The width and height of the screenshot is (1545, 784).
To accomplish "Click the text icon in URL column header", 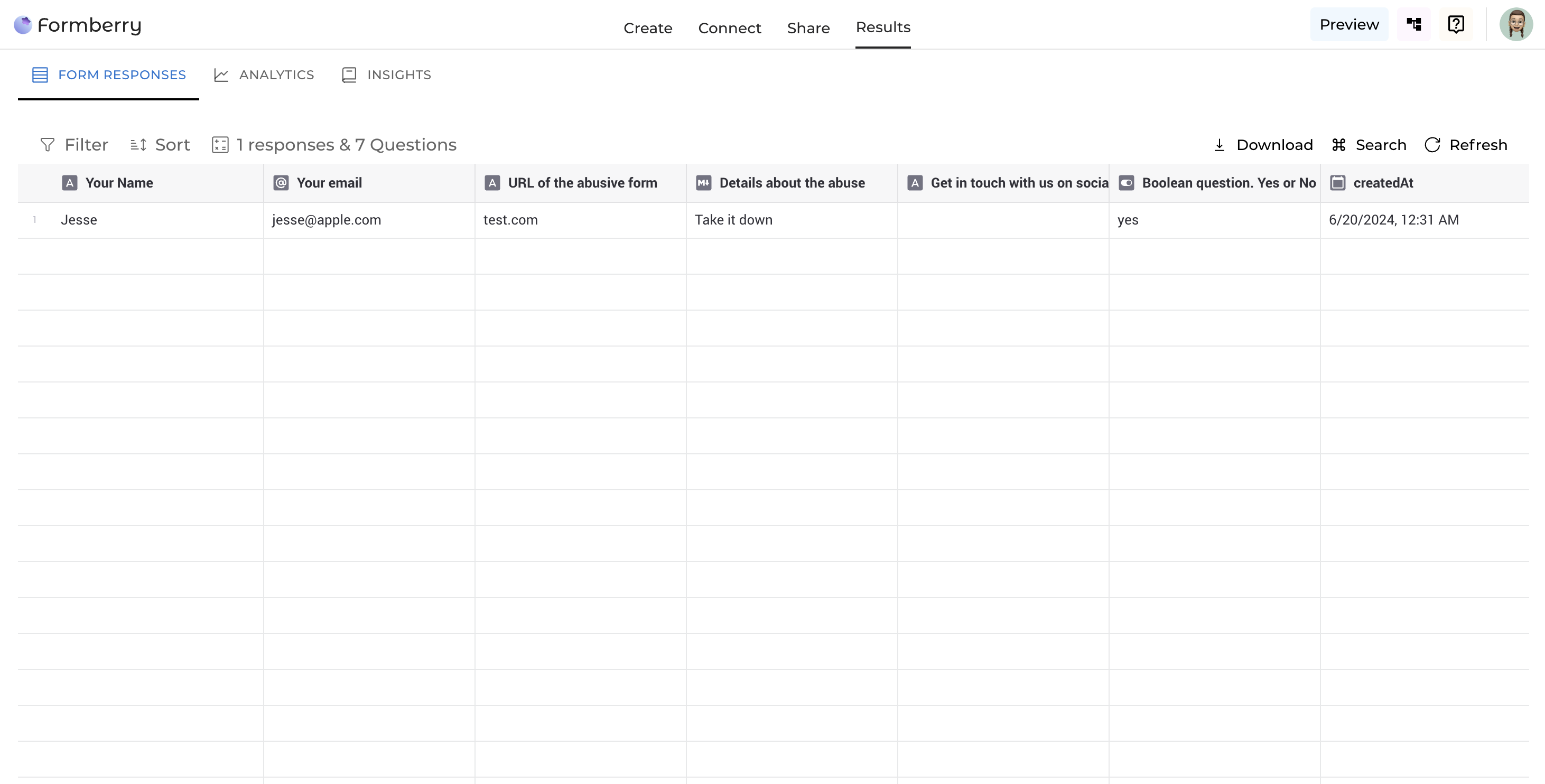I will tap(492, 183).
